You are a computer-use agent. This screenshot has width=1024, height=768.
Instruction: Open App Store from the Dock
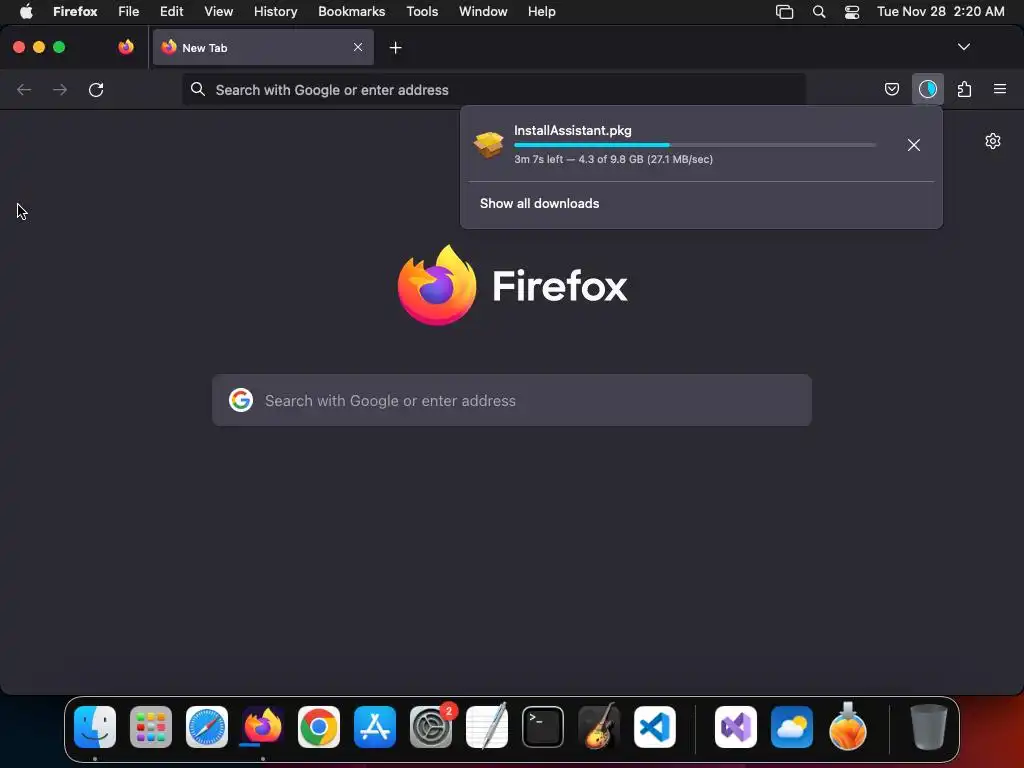pyautogui.click(x=375, y=727)
